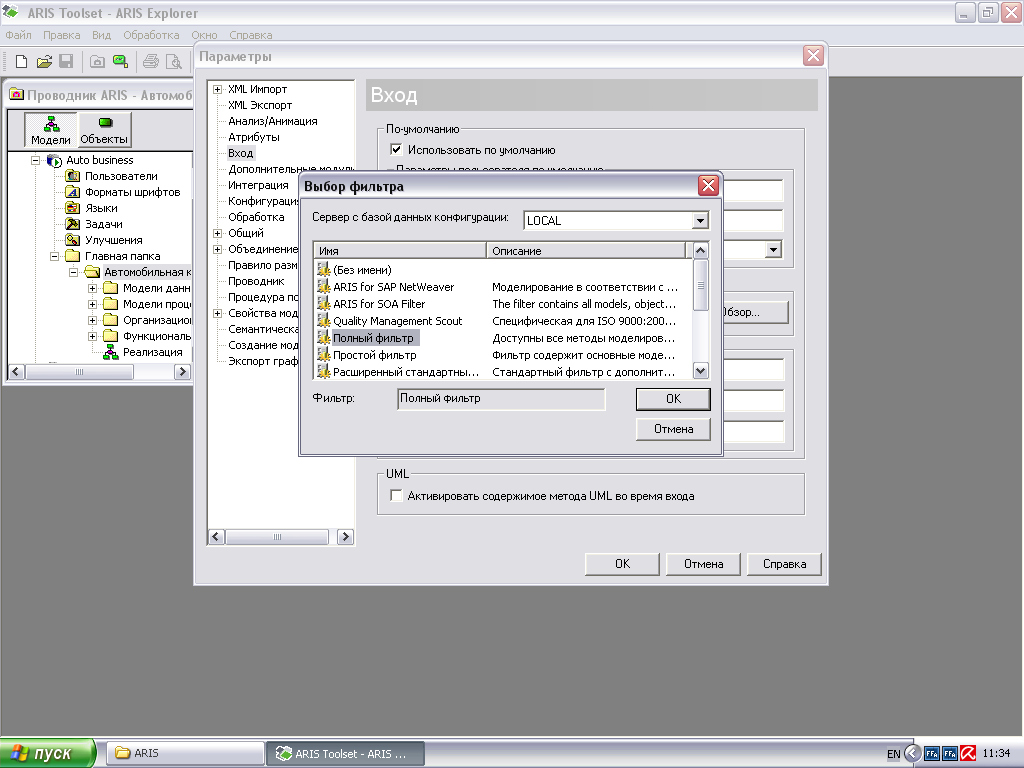Collapse Главная папка tree node

point(54,256)
